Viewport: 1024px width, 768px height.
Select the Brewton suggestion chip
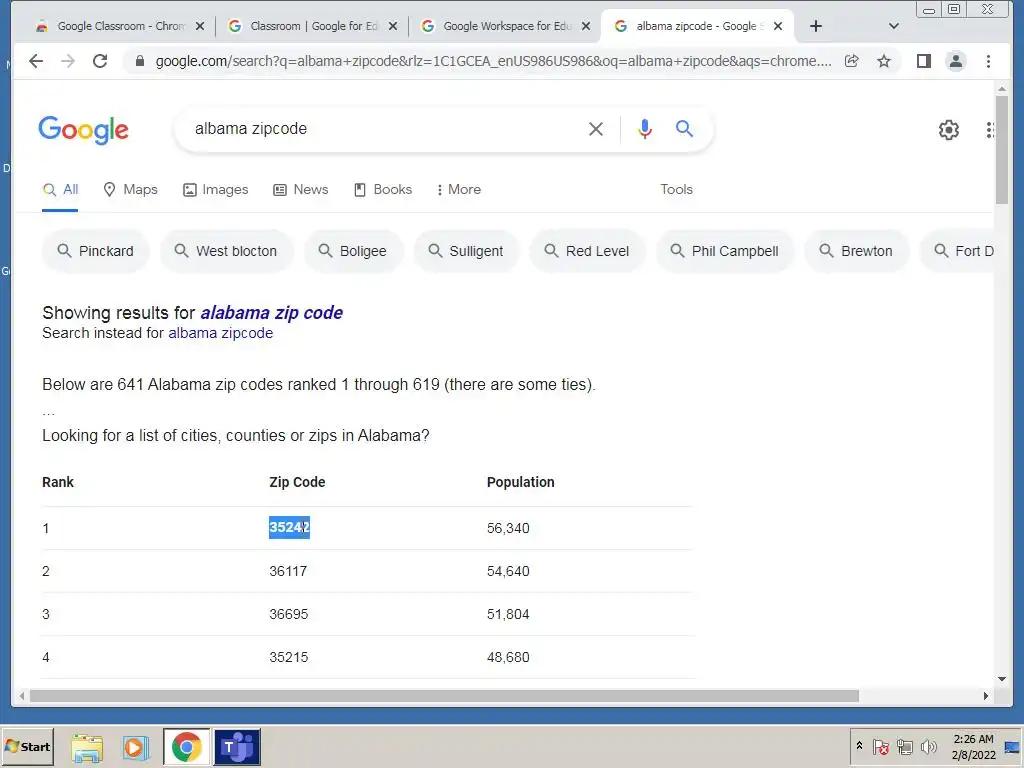point(857,251)
